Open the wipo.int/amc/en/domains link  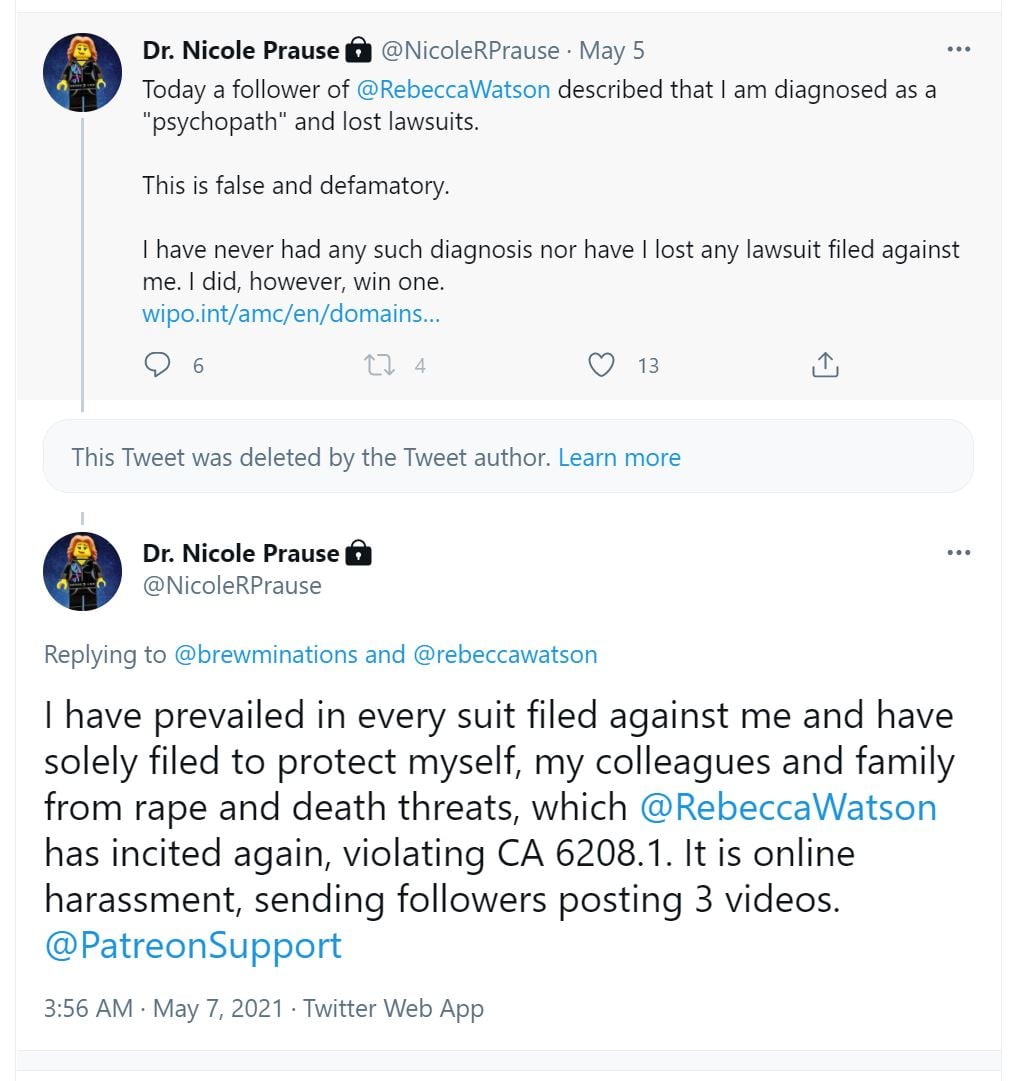click(x=291, y=314)
